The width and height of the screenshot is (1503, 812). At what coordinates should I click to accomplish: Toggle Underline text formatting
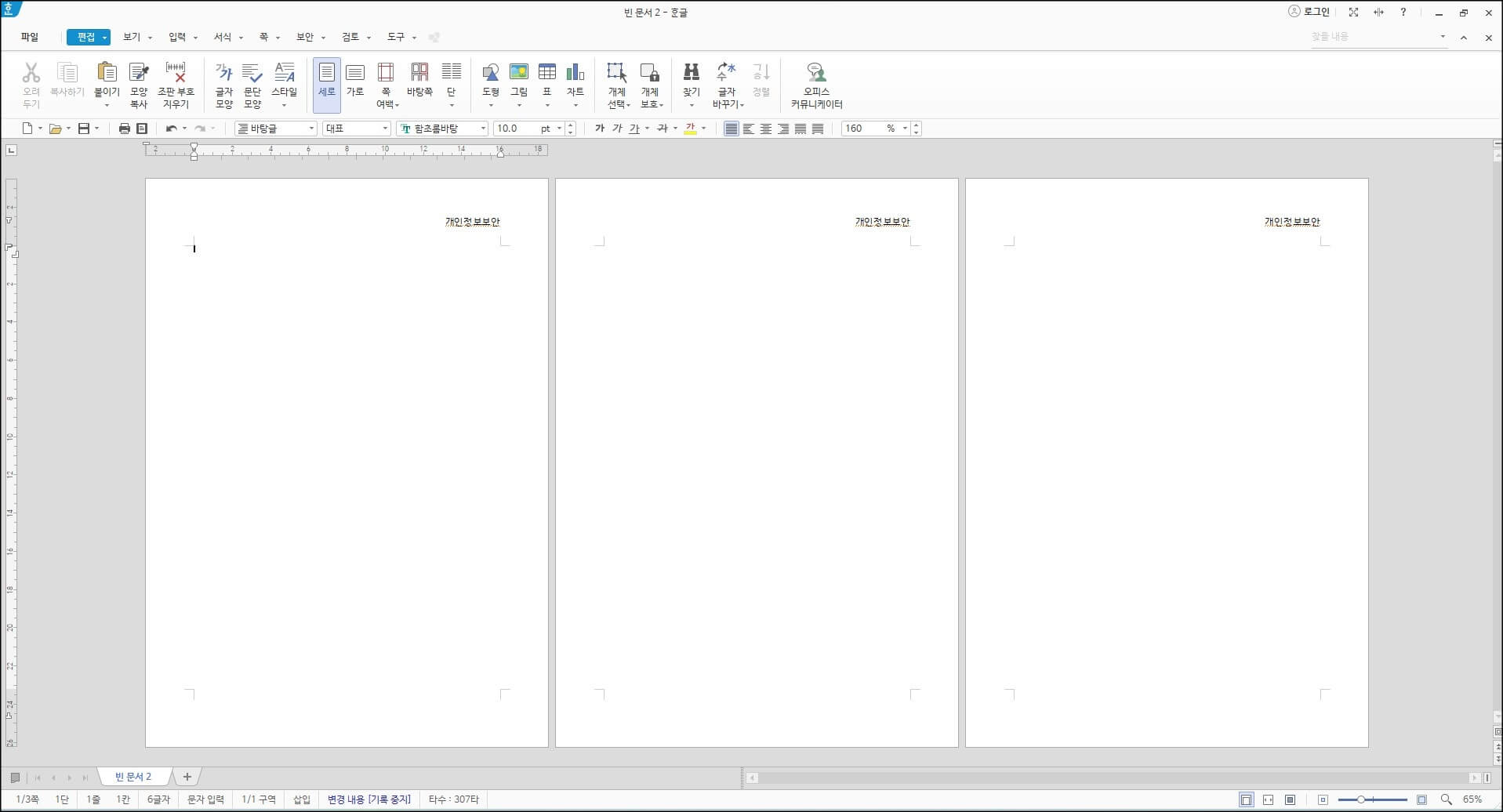click(634, 129)
